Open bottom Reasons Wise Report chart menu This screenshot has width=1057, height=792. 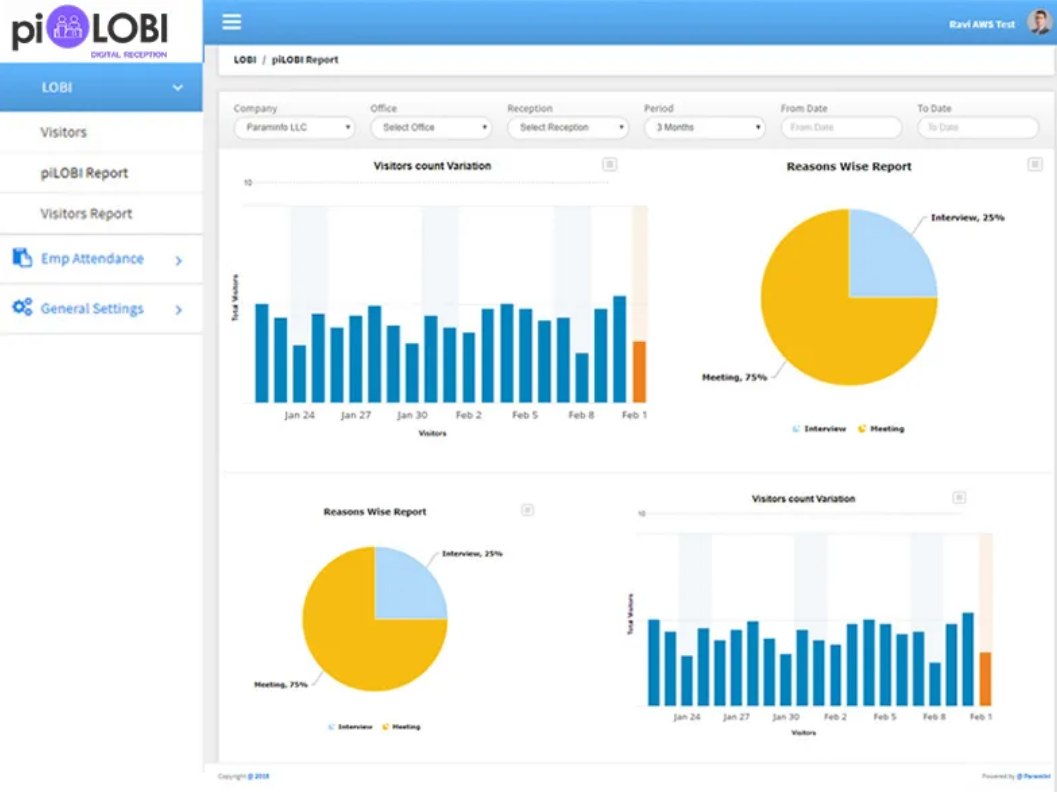pyautogui.click(x=528, y=510)
